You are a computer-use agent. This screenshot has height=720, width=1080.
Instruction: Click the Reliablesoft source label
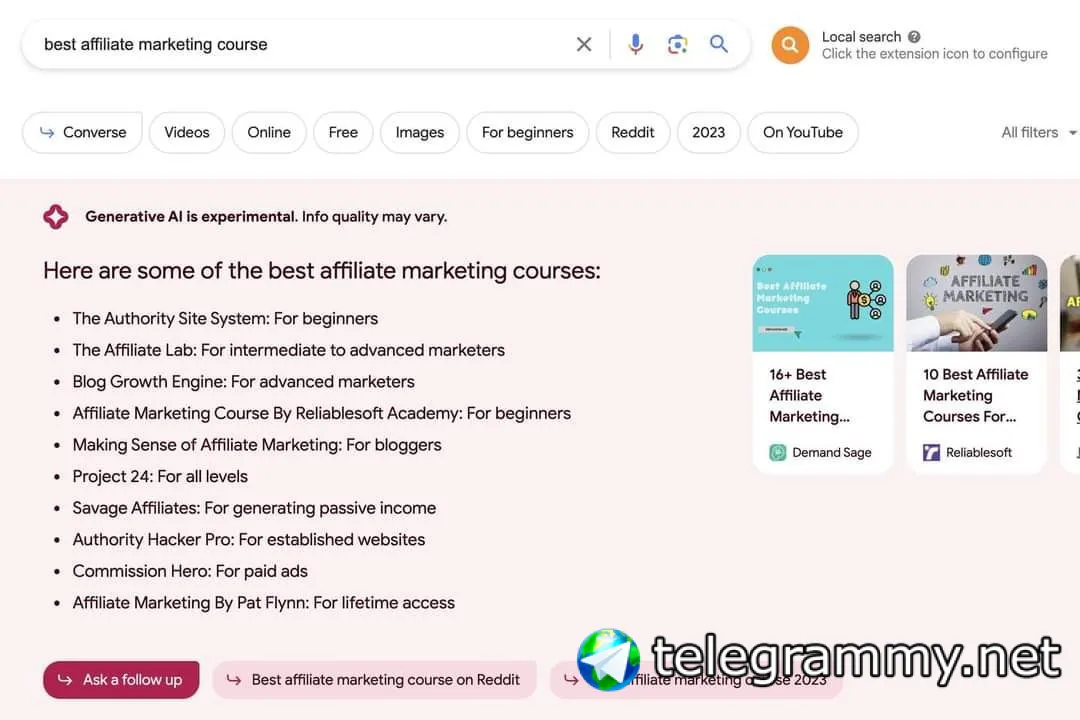pos(979,453)
